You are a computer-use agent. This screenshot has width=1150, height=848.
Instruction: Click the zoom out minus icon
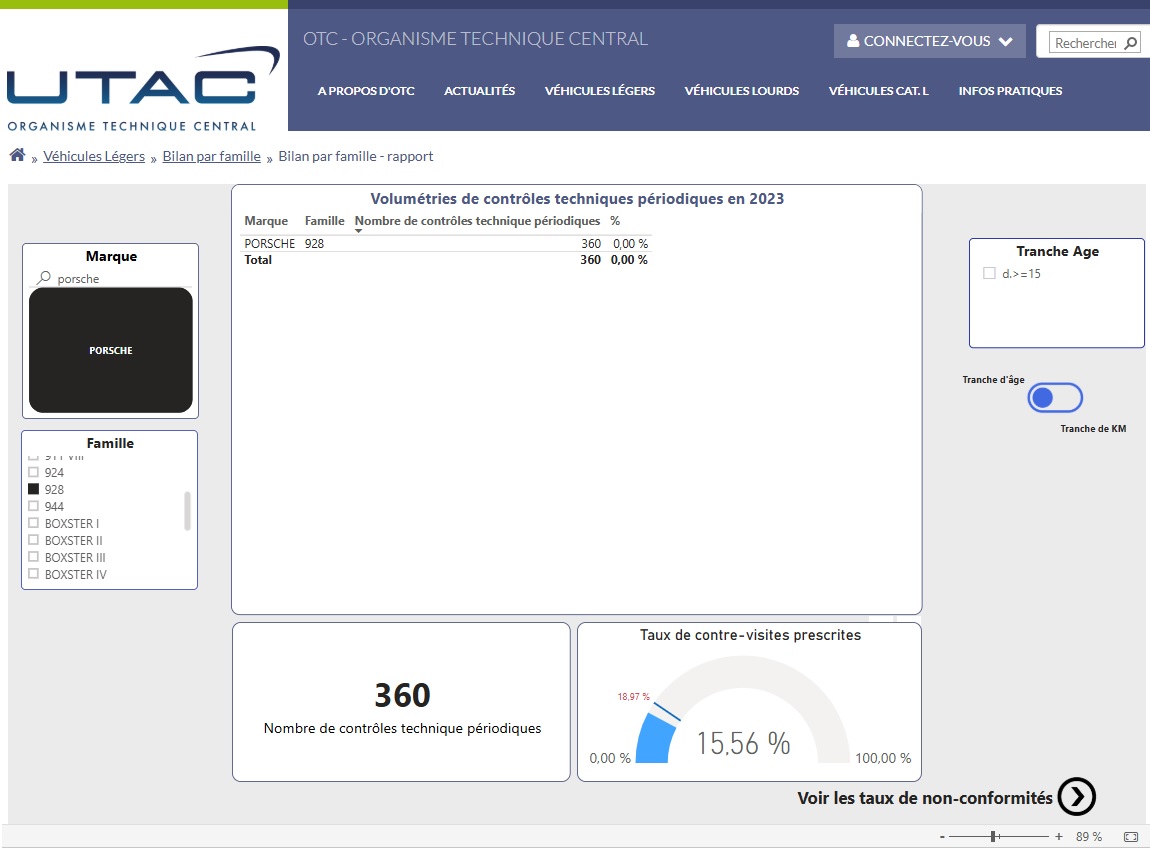coord(942,836)
